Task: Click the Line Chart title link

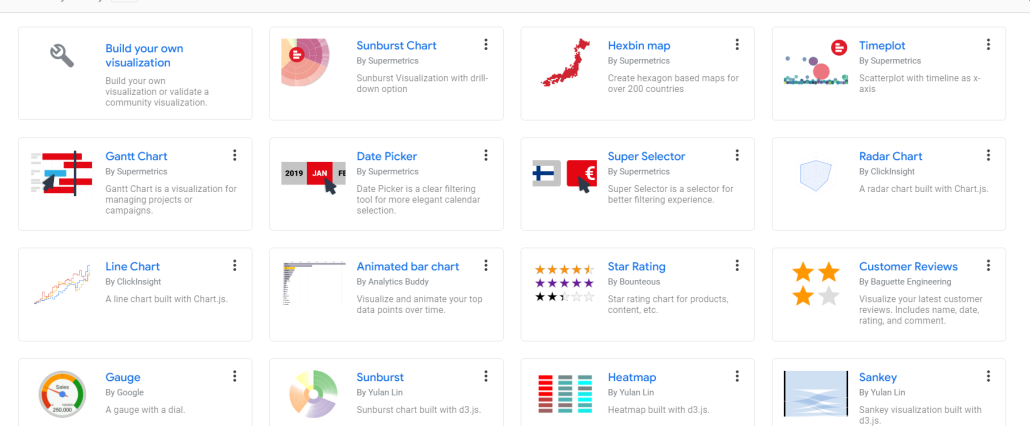Action: [132, 266]
